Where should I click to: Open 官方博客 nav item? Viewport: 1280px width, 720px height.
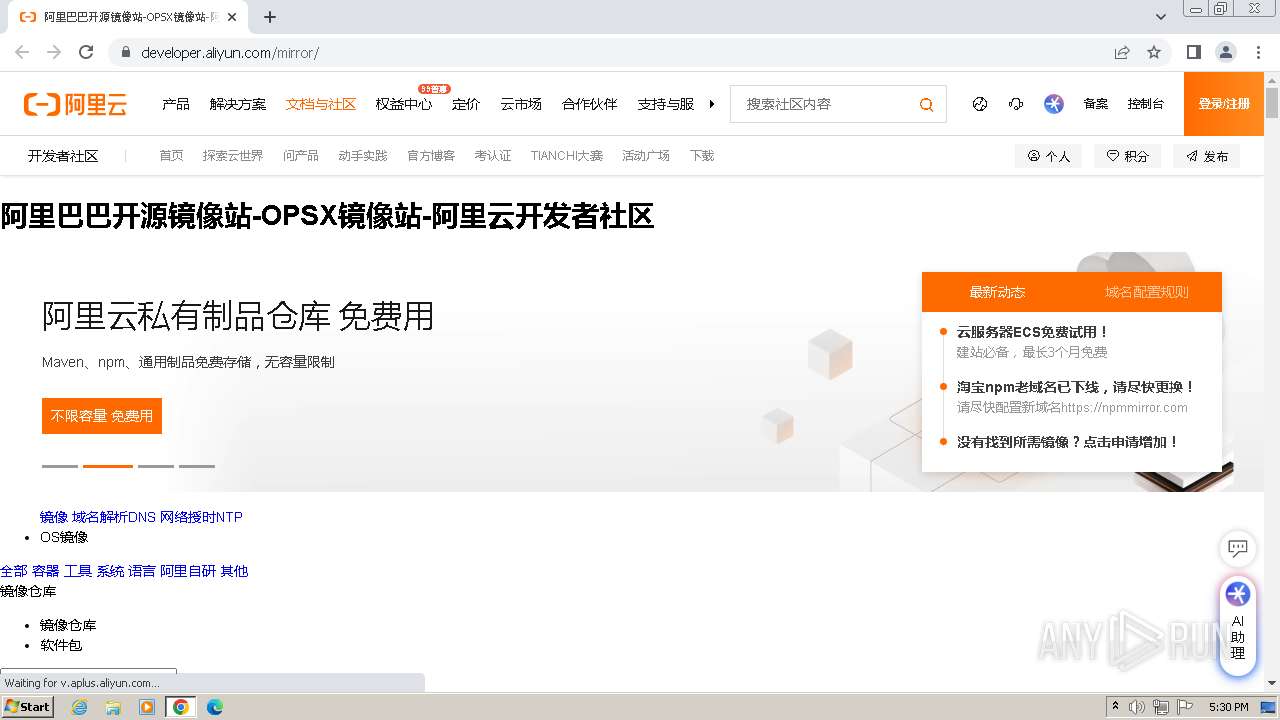coord(431,156)
